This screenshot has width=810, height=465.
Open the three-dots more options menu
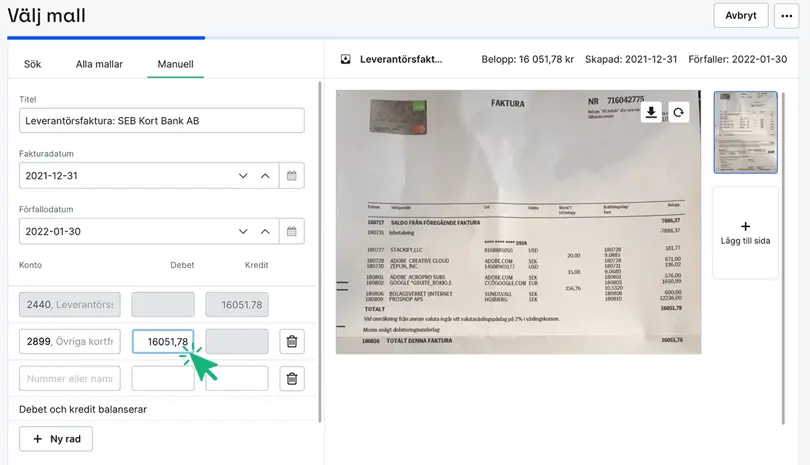tap(787, 16)
